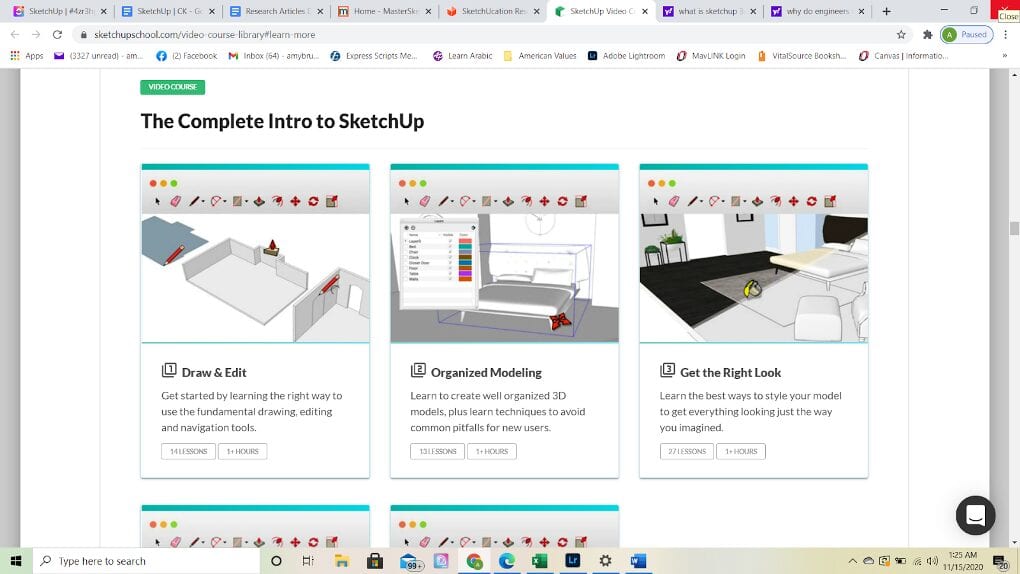Bookmark this page with star icon
This screenshot has height=574, width=1020.
click(901, 34)
